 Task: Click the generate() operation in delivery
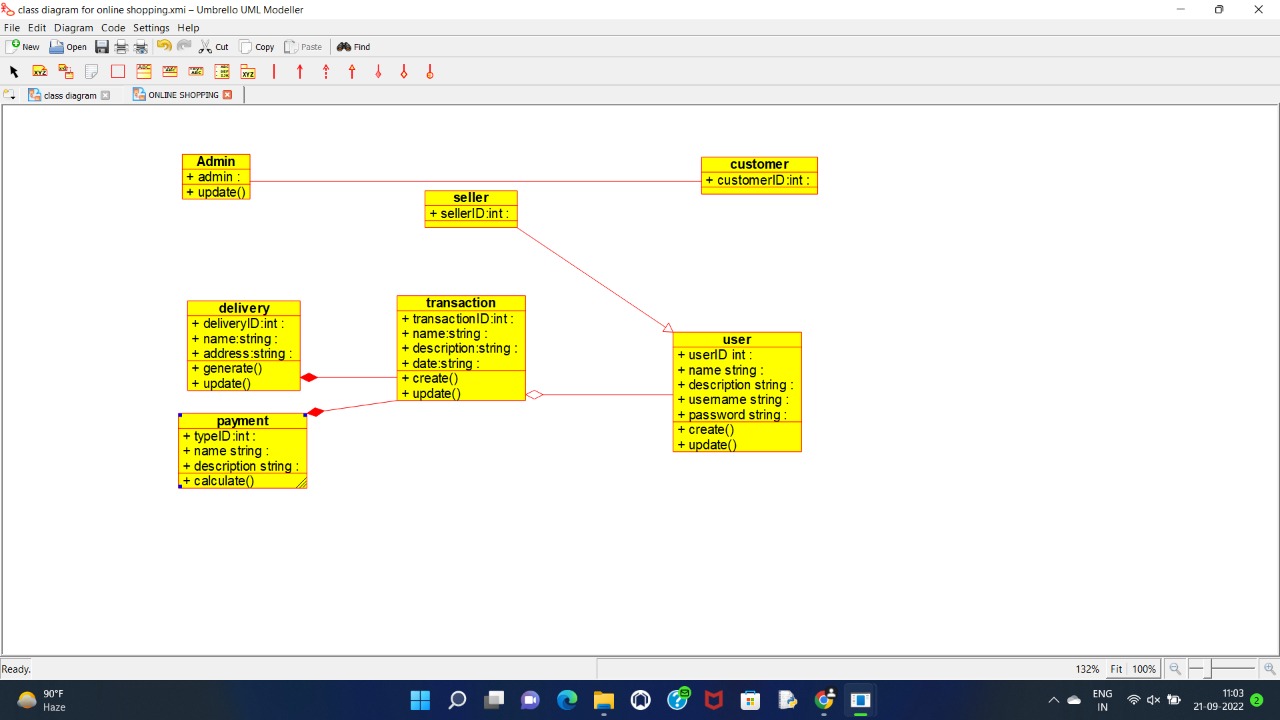pyautogui.click(x=227, y=369)
